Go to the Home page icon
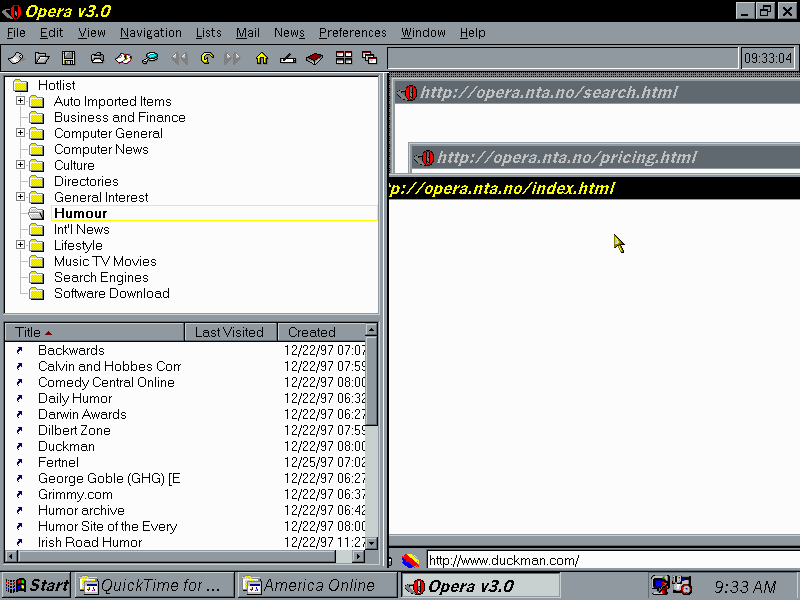Screen dimensions: 800x600 [262, 58]
